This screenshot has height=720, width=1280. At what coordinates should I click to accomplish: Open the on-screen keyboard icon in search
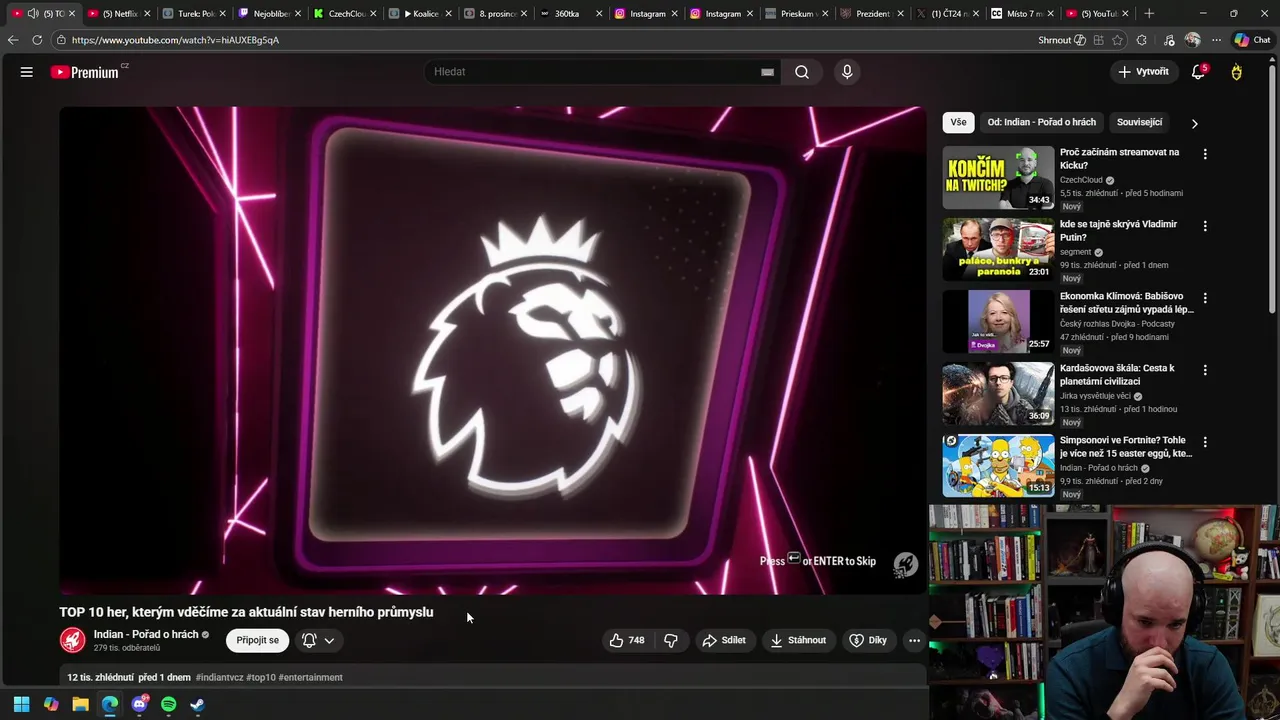pyautogui.click(x=767, y=72)
